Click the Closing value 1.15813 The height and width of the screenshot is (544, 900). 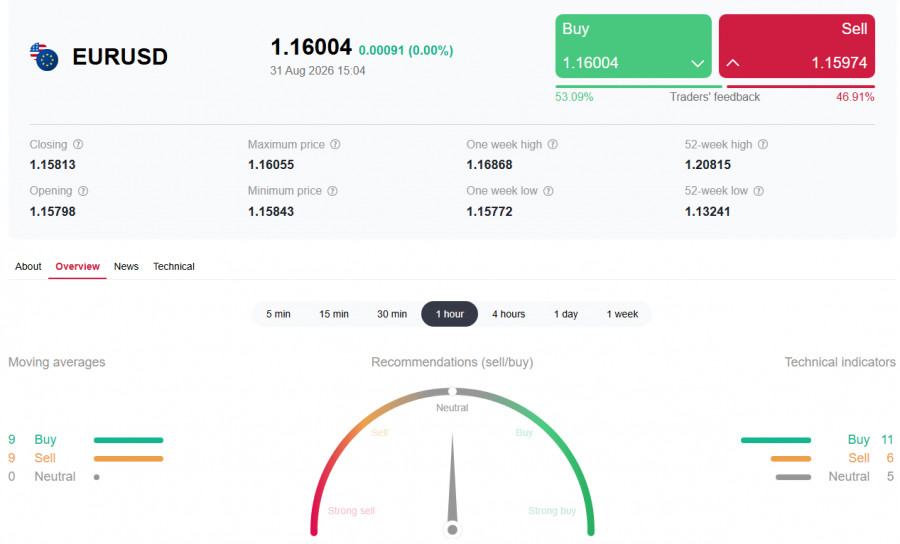(53, 165)
